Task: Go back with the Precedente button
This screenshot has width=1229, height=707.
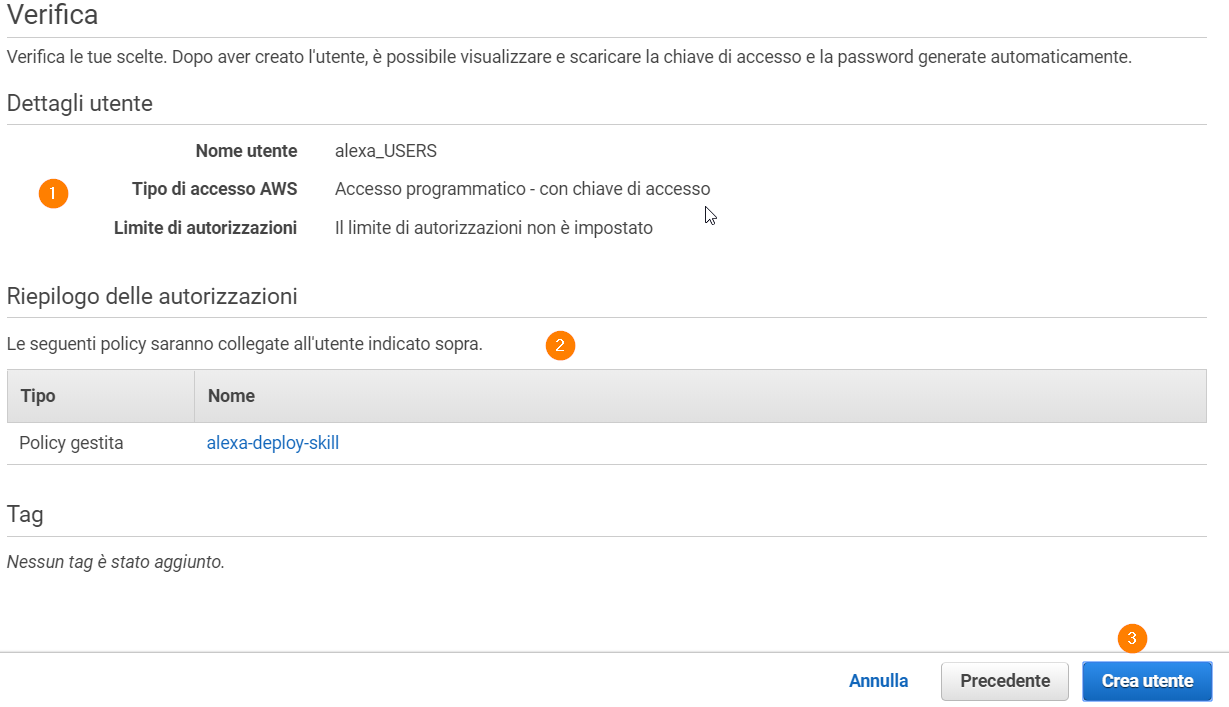Action: coord(1005,681)
